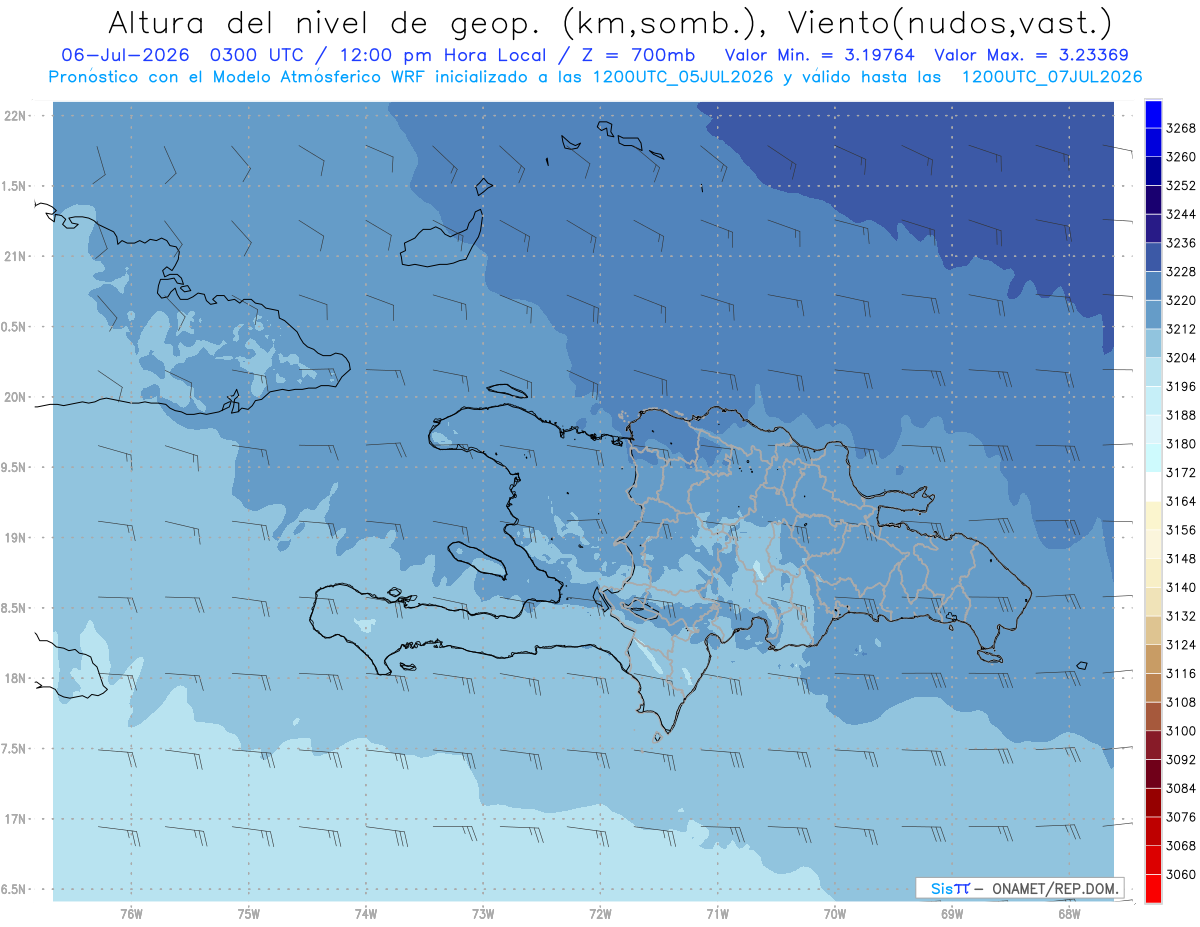Screen dimensions: 1200x927
Task: Click the '3108' colorbar value
Action: (1181, 702)
